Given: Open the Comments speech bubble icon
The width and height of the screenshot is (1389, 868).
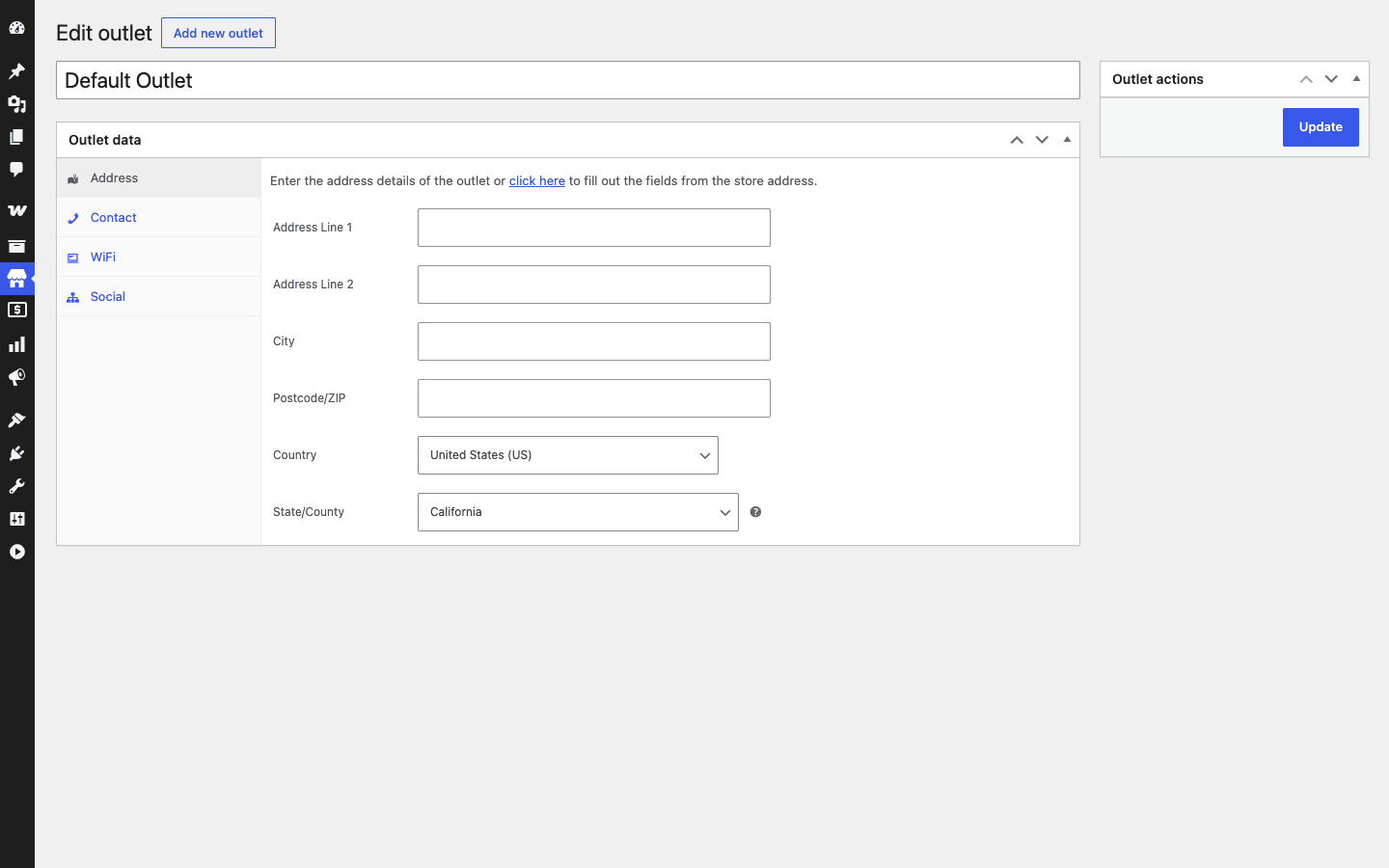Looking at the screenshot, I should [x=16, y=170].
